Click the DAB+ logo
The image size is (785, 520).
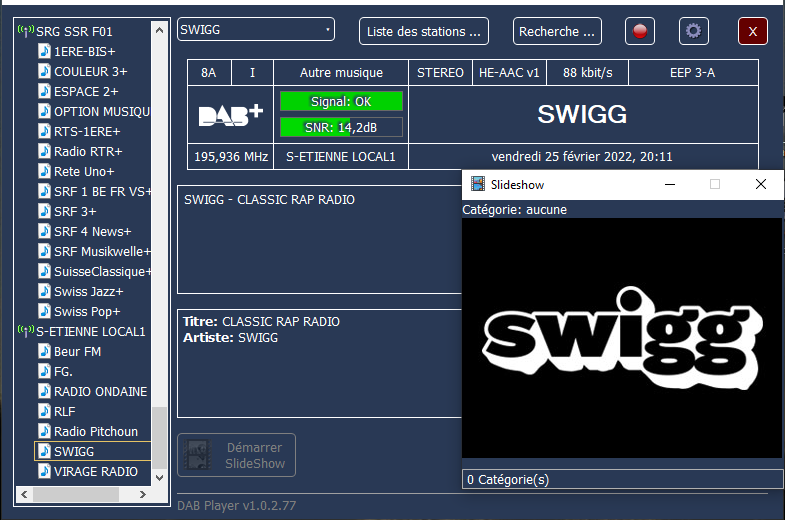[231, 115]
